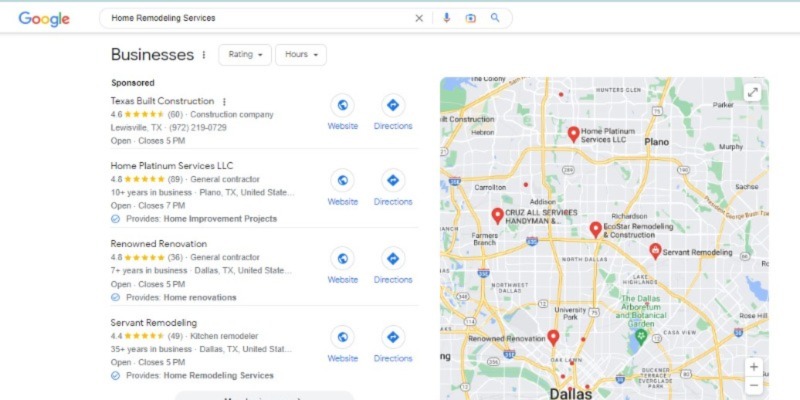Click Website label for Renowned Renovation
Screen dimensions: 800x400
click(342, 280)
